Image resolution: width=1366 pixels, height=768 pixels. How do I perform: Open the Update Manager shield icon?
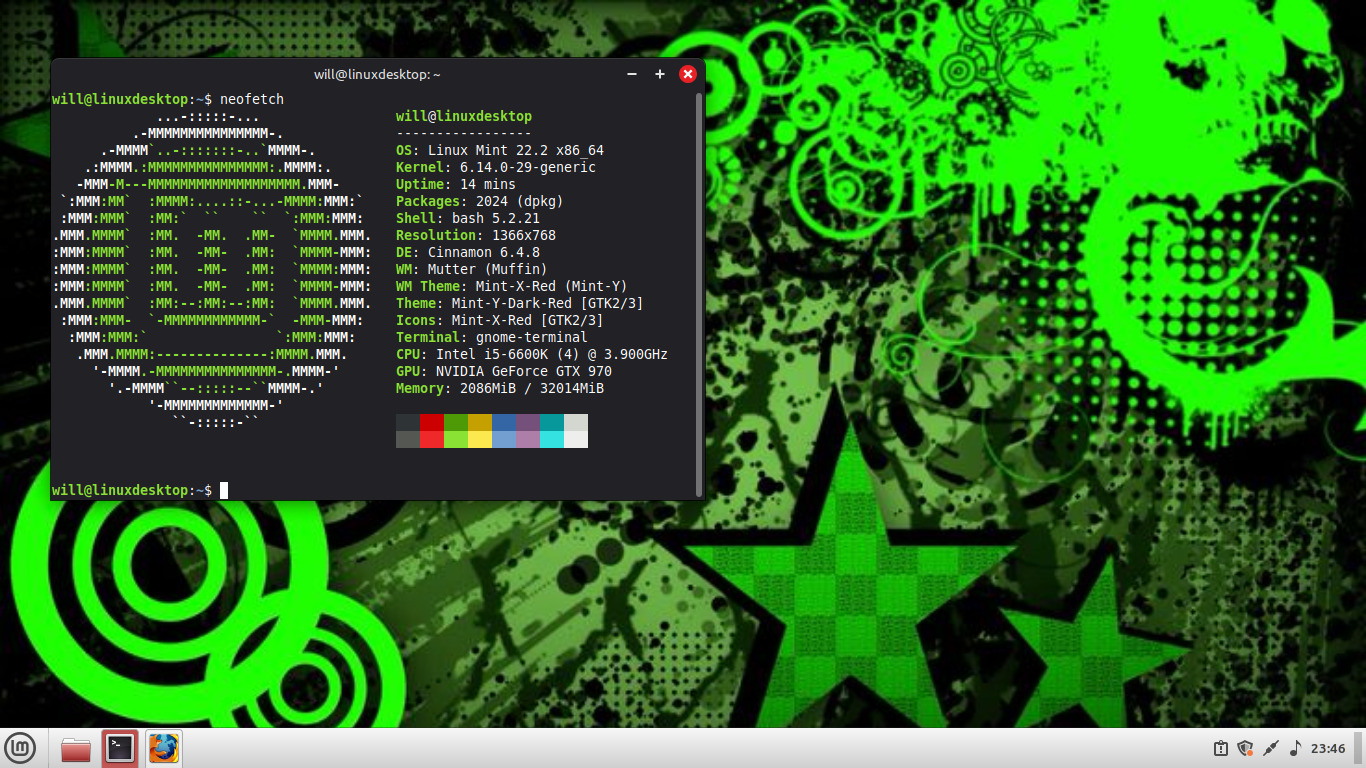pyautogui.click(x=1245, y=748)
